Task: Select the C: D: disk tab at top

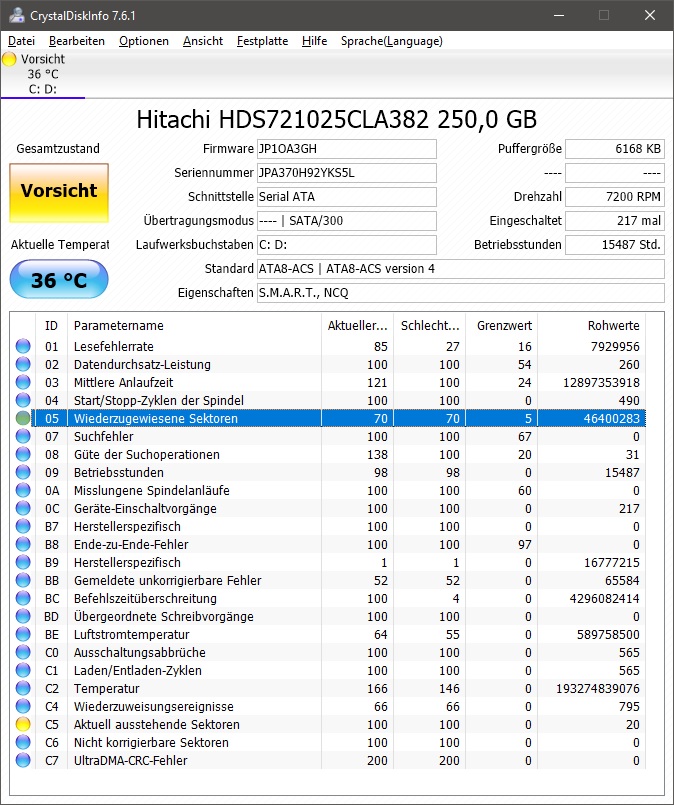Action: point(43,74)
